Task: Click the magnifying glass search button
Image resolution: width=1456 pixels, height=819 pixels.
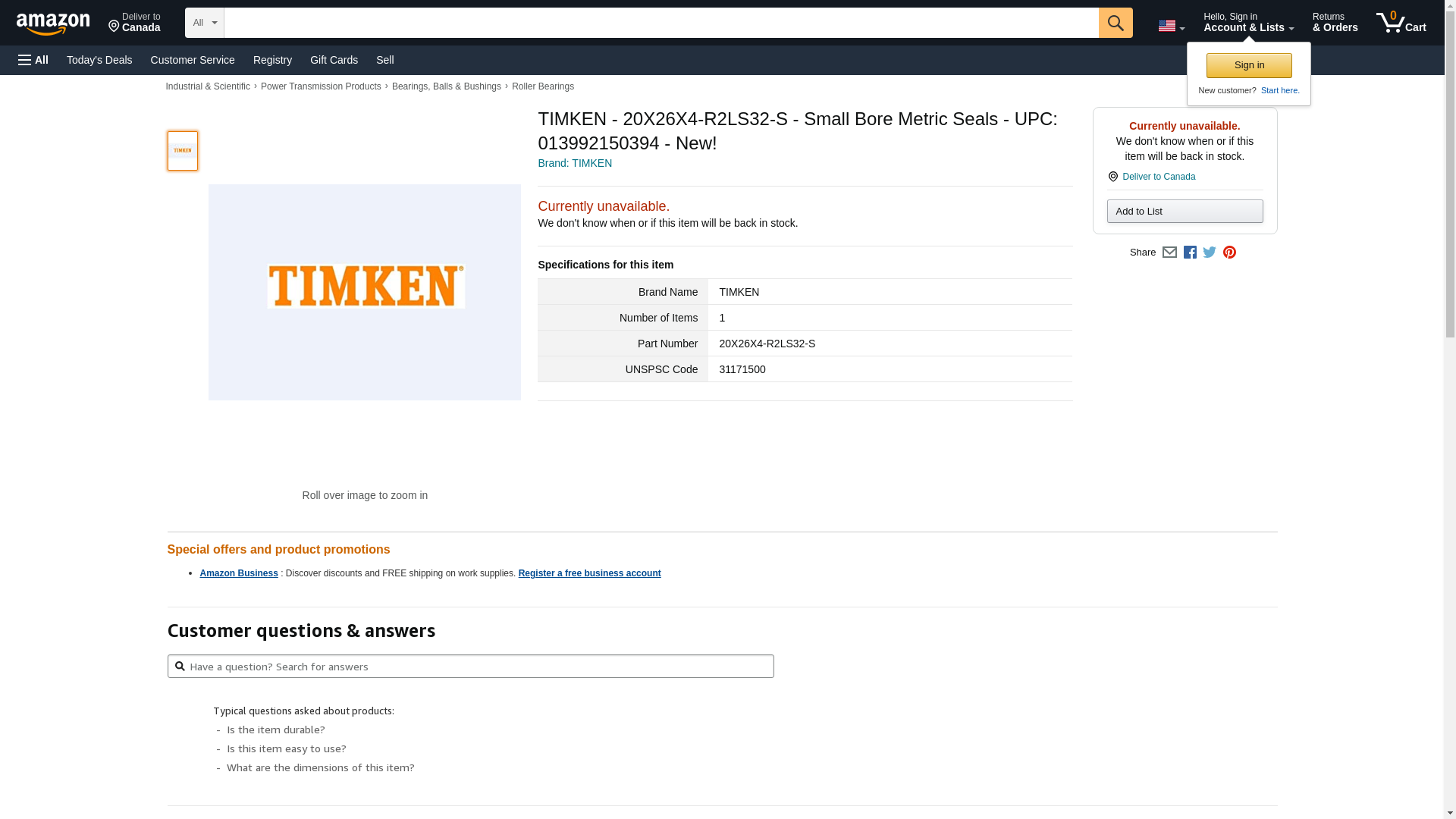Action: point(1116,23)
